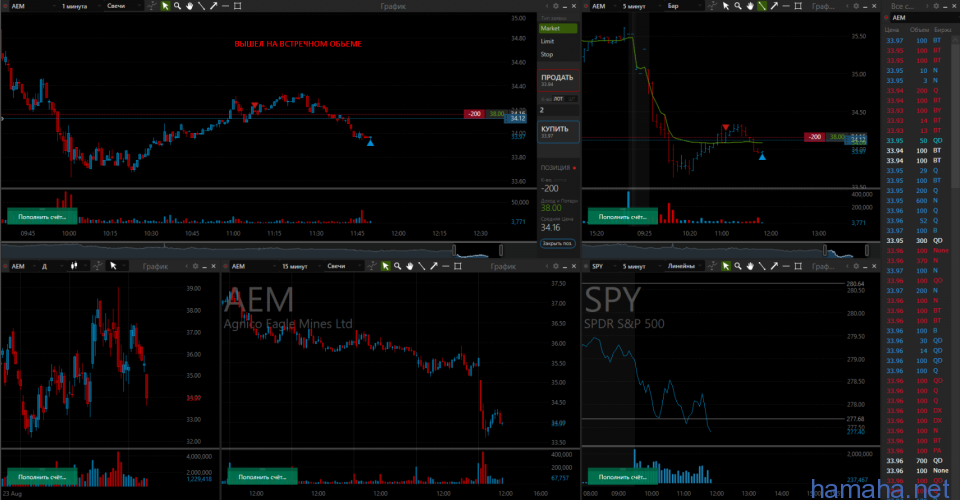Screen dimensions: 960x500
Task: Select the pointer tool in the 5-minute AEM bar chart
Action: tap(726, 6)
